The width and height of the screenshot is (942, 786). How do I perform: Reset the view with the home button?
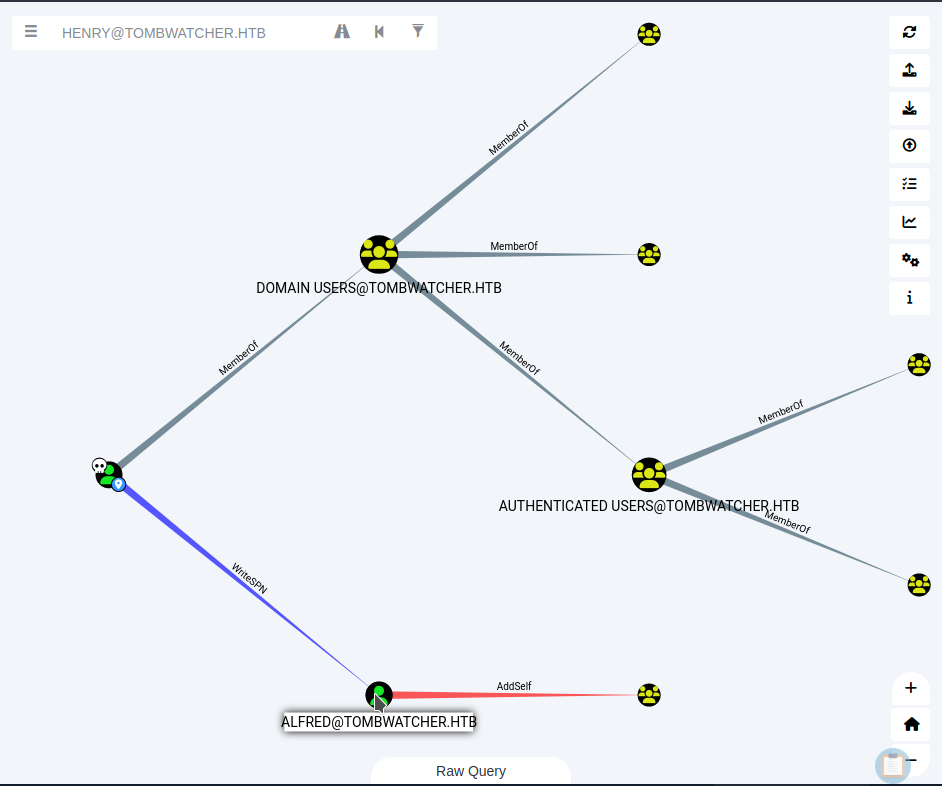[x=910, y=724]
